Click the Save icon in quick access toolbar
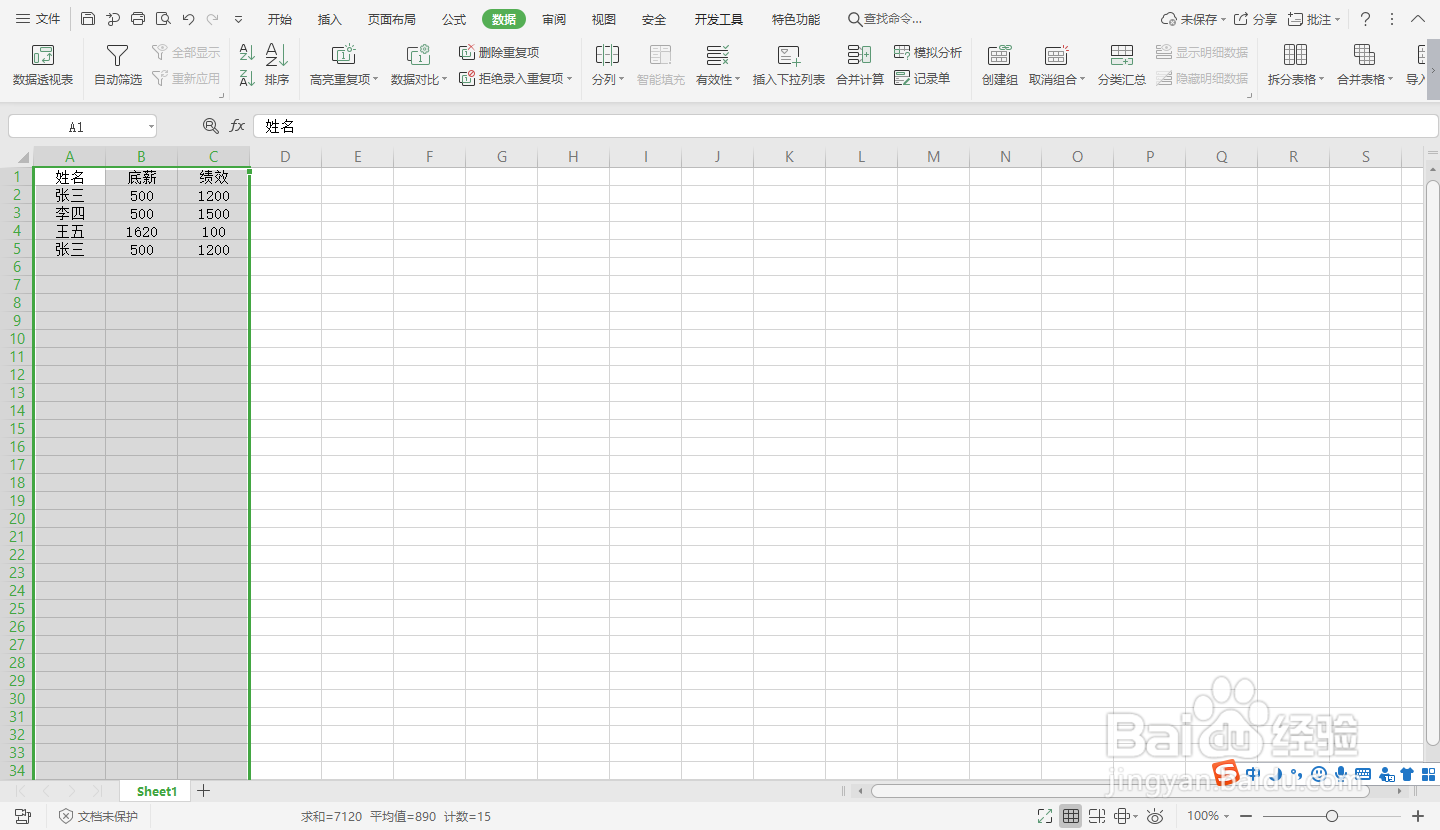This screenshot has height=830, width=1440. pyautogui.click(x=88, y=19)
